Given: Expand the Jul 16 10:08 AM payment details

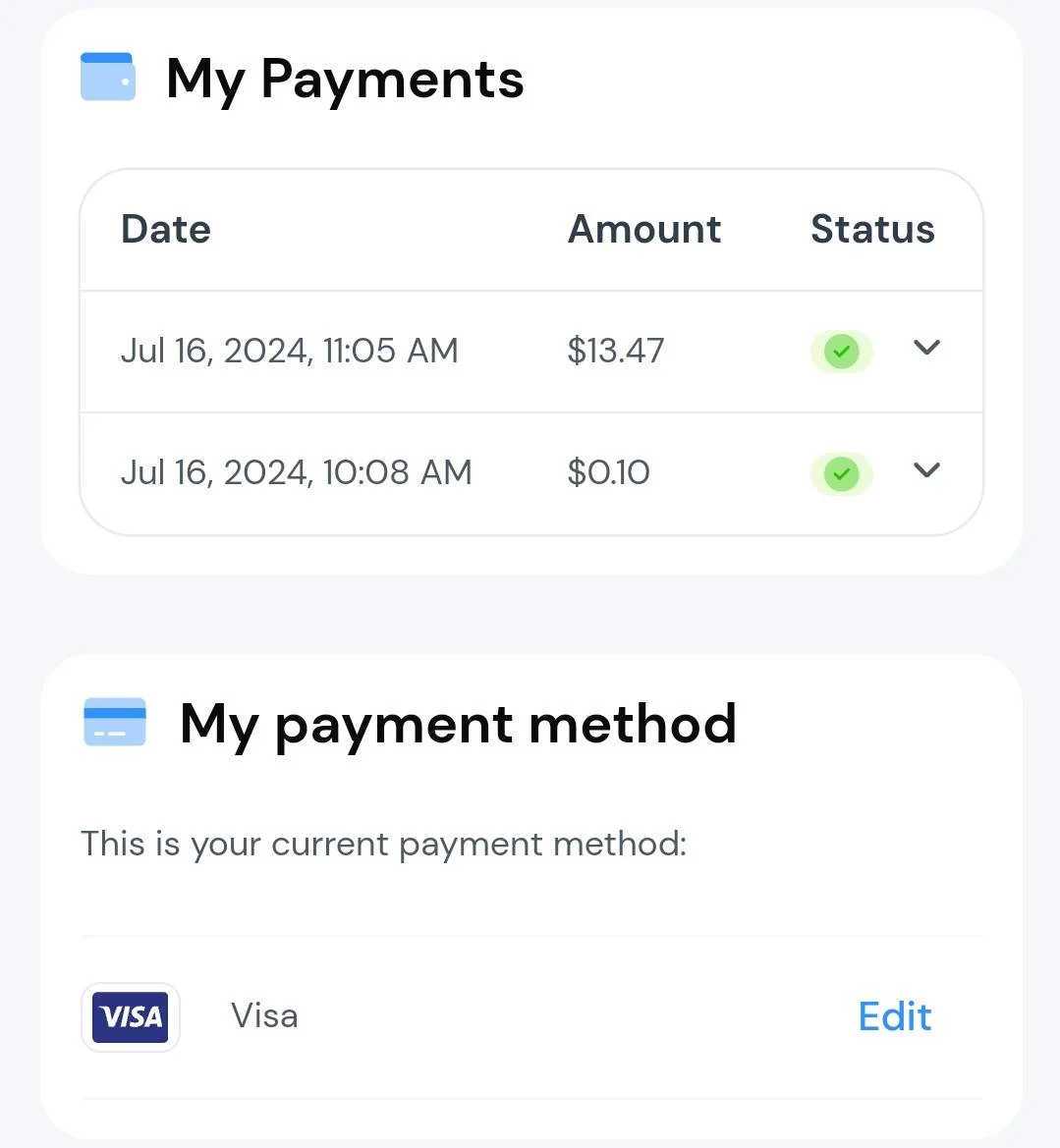Looking at the screenshot, I should (926, 469).
